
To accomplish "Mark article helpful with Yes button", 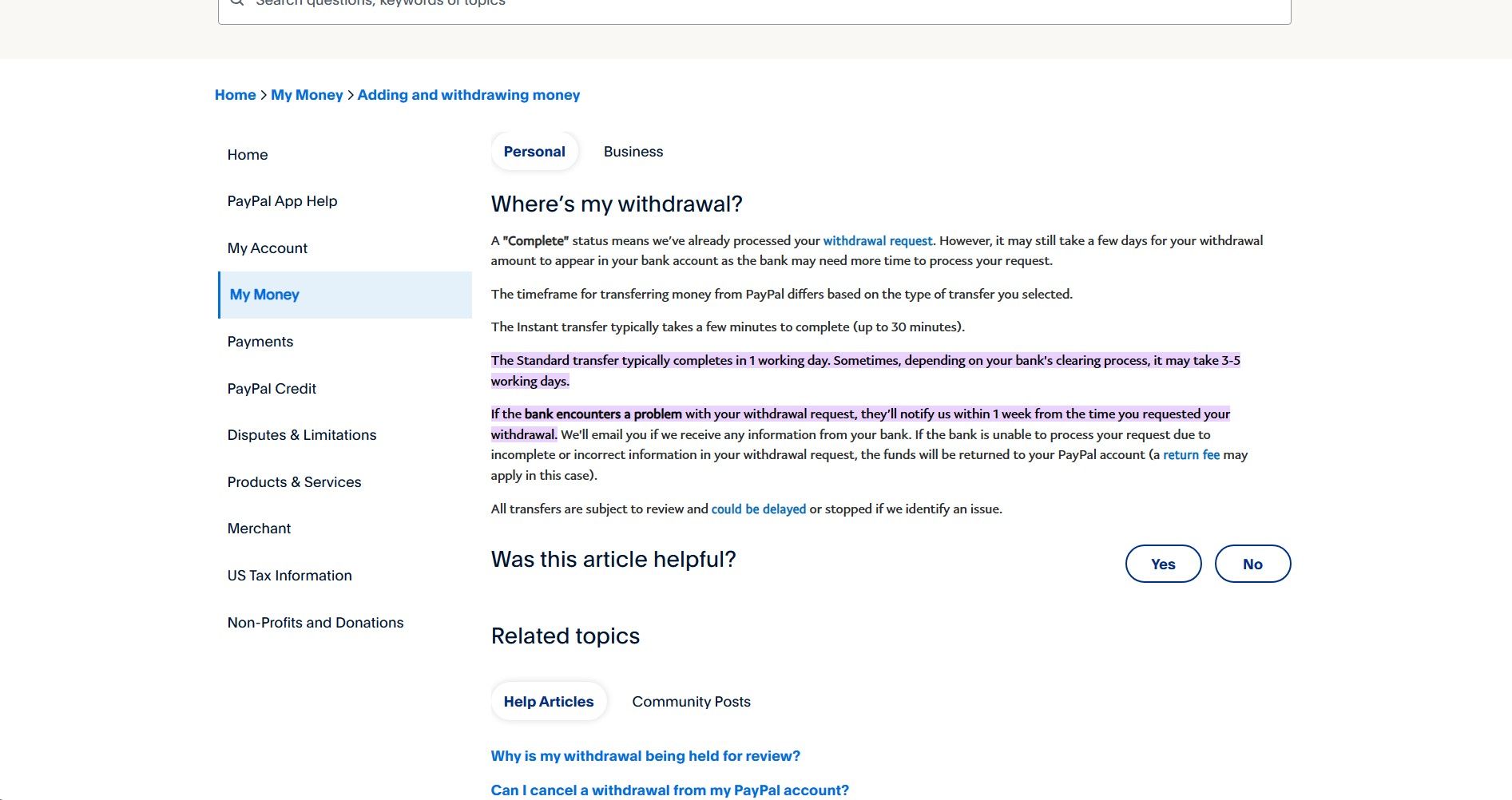I will [1163, 564].
